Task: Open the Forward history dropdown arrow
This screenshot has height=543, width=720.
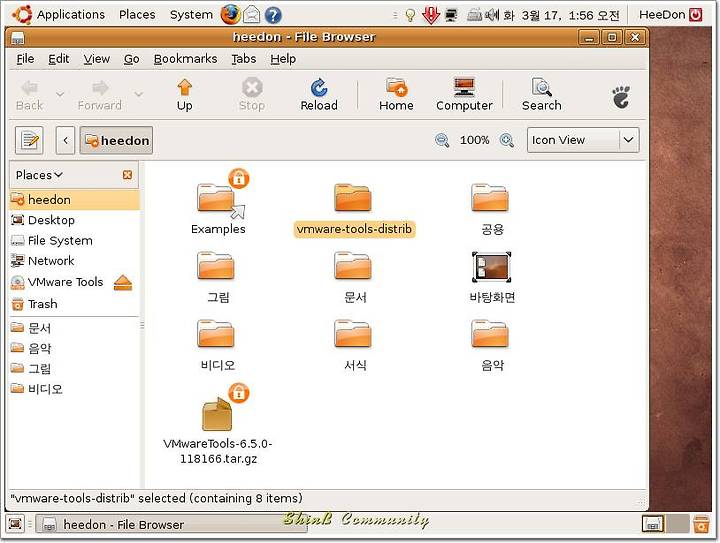Action: point(139,94)
